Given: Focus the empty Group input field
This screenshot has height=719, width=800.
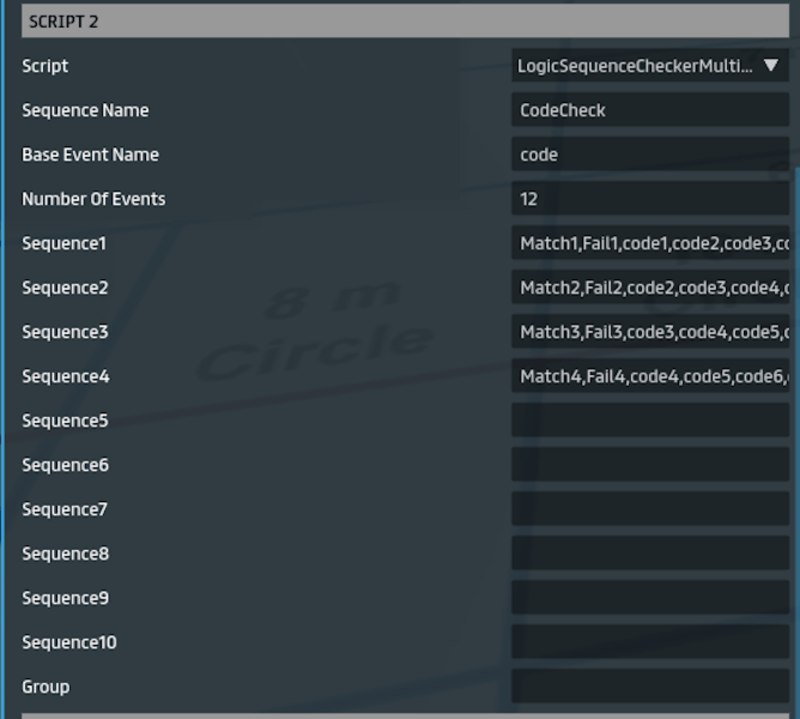Looking at the screenshot, I should pyautogui.click(x=650, y=686).
